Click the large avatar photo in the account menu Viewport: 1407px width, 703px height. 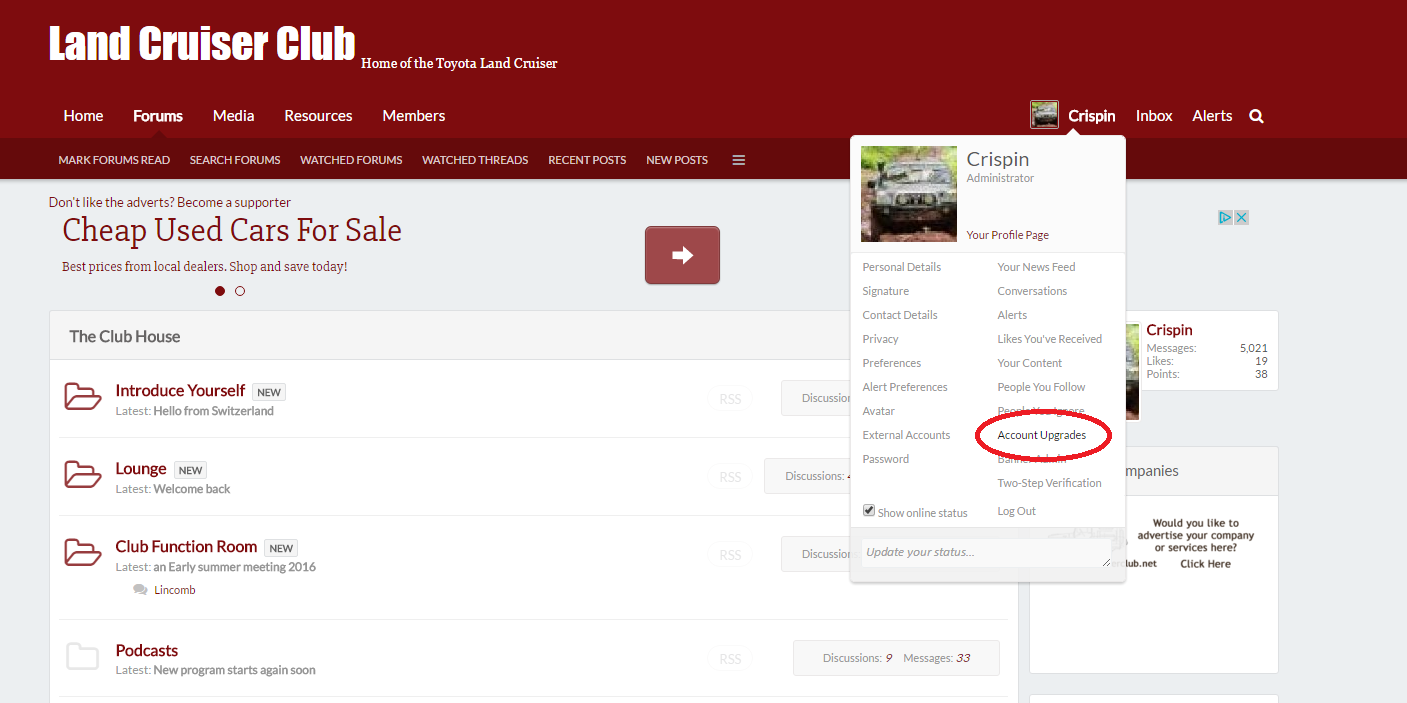point(909,194)
